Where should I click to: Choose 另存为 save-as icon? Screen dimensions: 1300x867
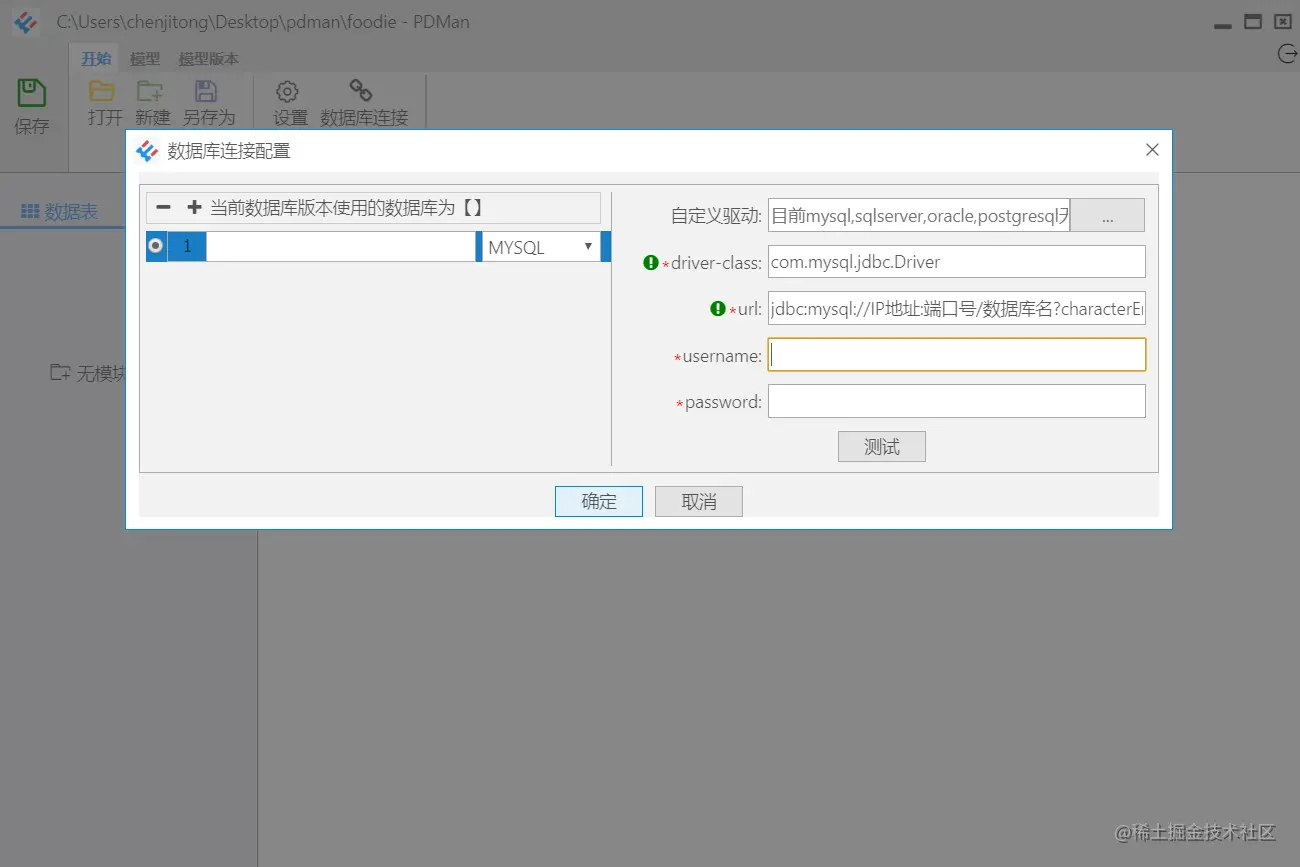pyautogui.click(x=206, y=92)
